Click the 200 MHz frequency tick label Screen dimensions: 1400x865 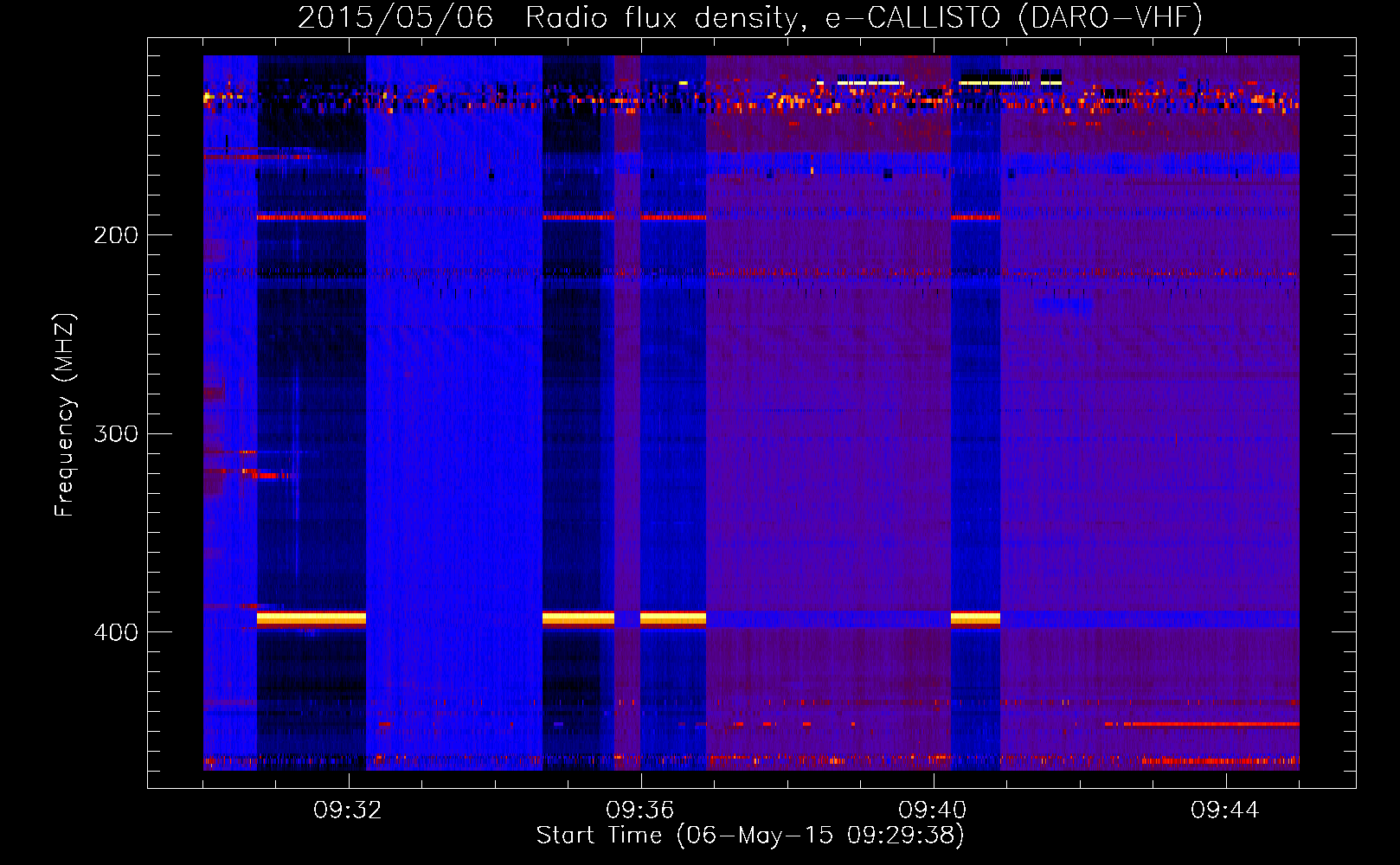pyautogui.click(x=116, y=234)
